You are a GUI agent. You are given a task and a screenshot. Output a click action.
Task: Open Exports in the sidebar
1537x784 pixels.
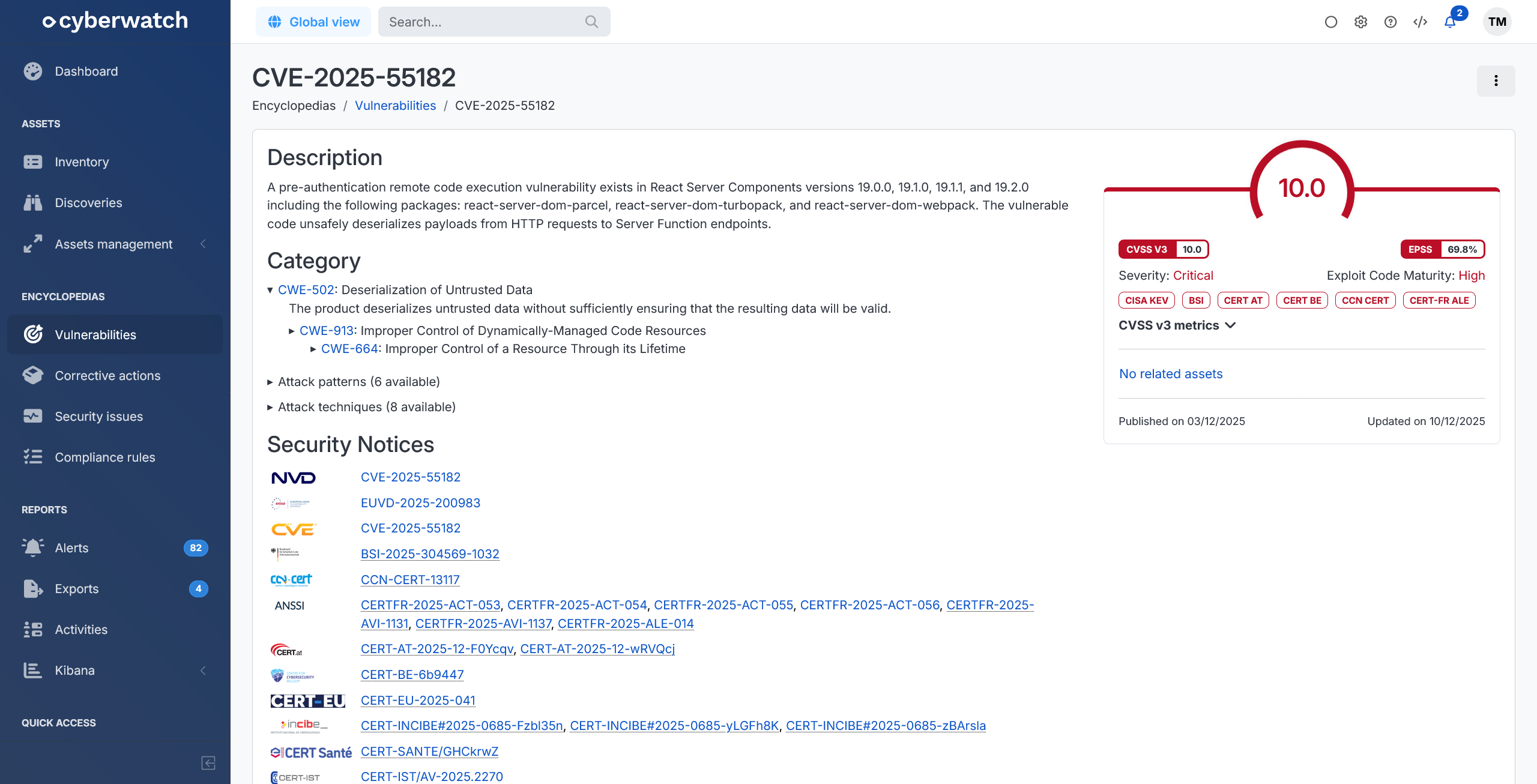(x=115, y=589)
